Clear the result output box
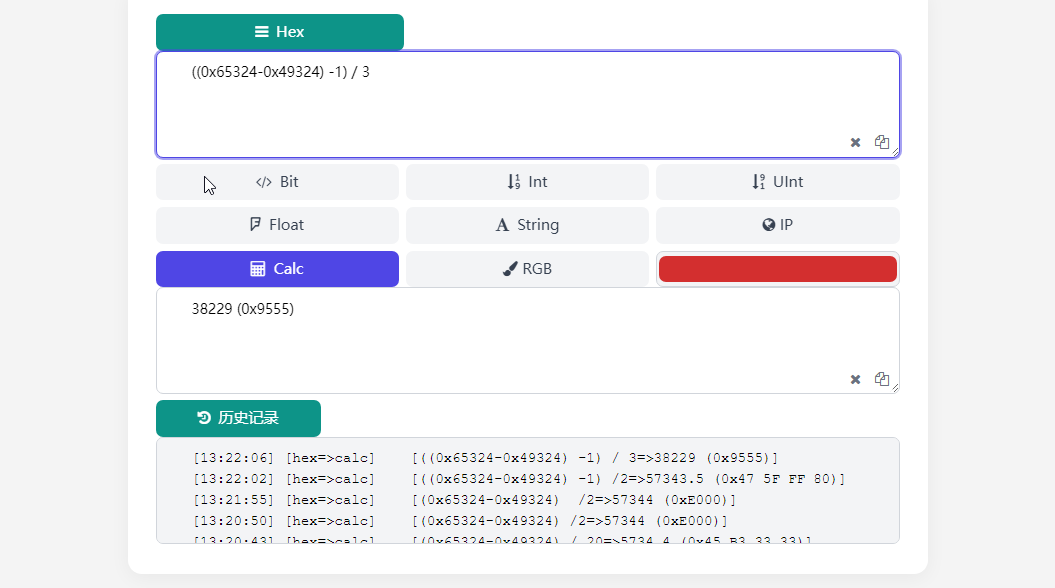This screenshot has width=1055, height=588. point(855,379)
